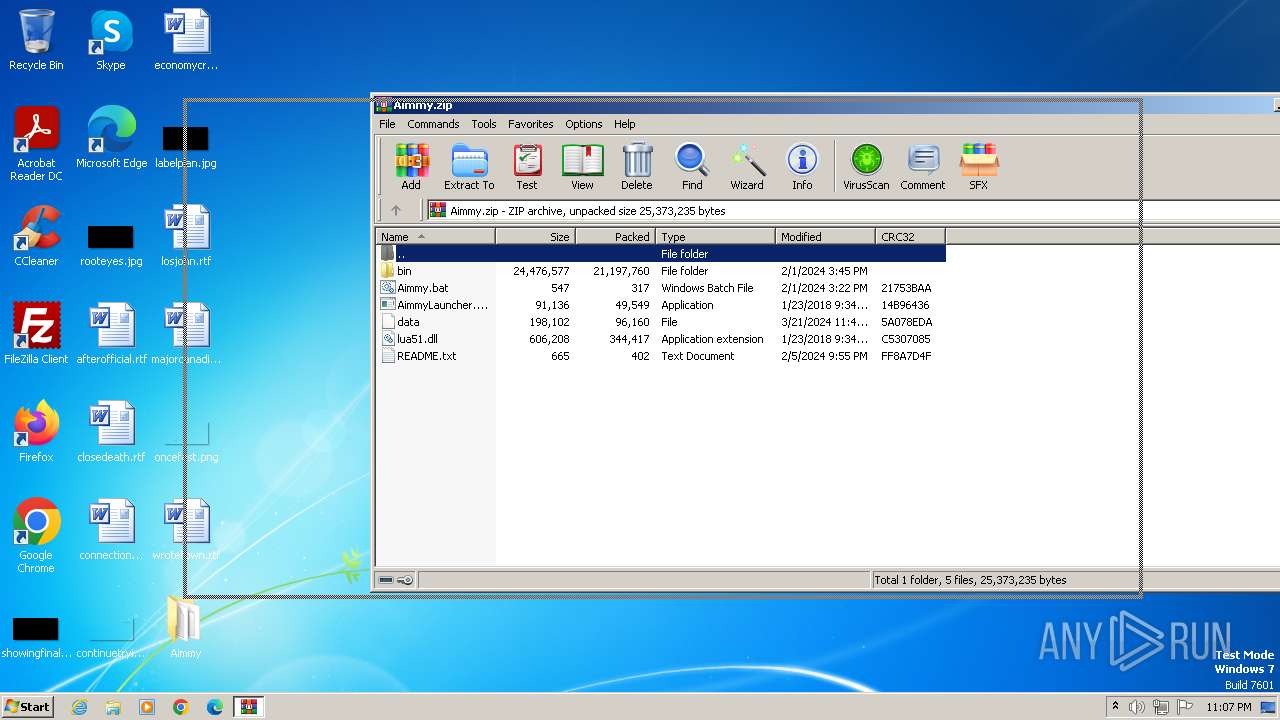Select the parent folder '..' row
The image size is (1280, 720).
point(661,254)
